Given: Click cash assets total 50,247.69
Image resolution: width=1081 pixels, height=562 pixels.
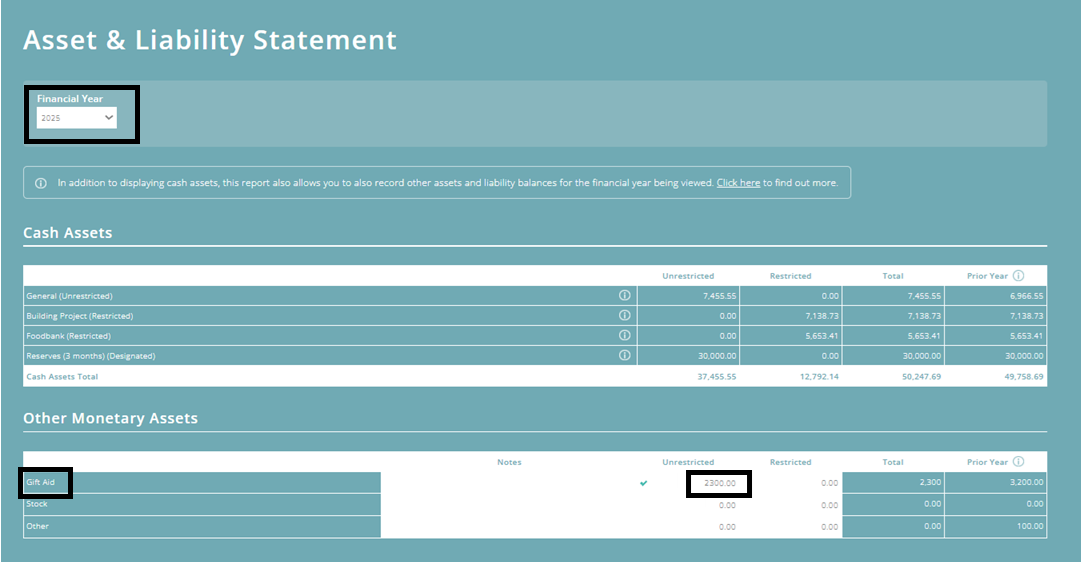Looking at the screenshot, I should tap(921, 377).
